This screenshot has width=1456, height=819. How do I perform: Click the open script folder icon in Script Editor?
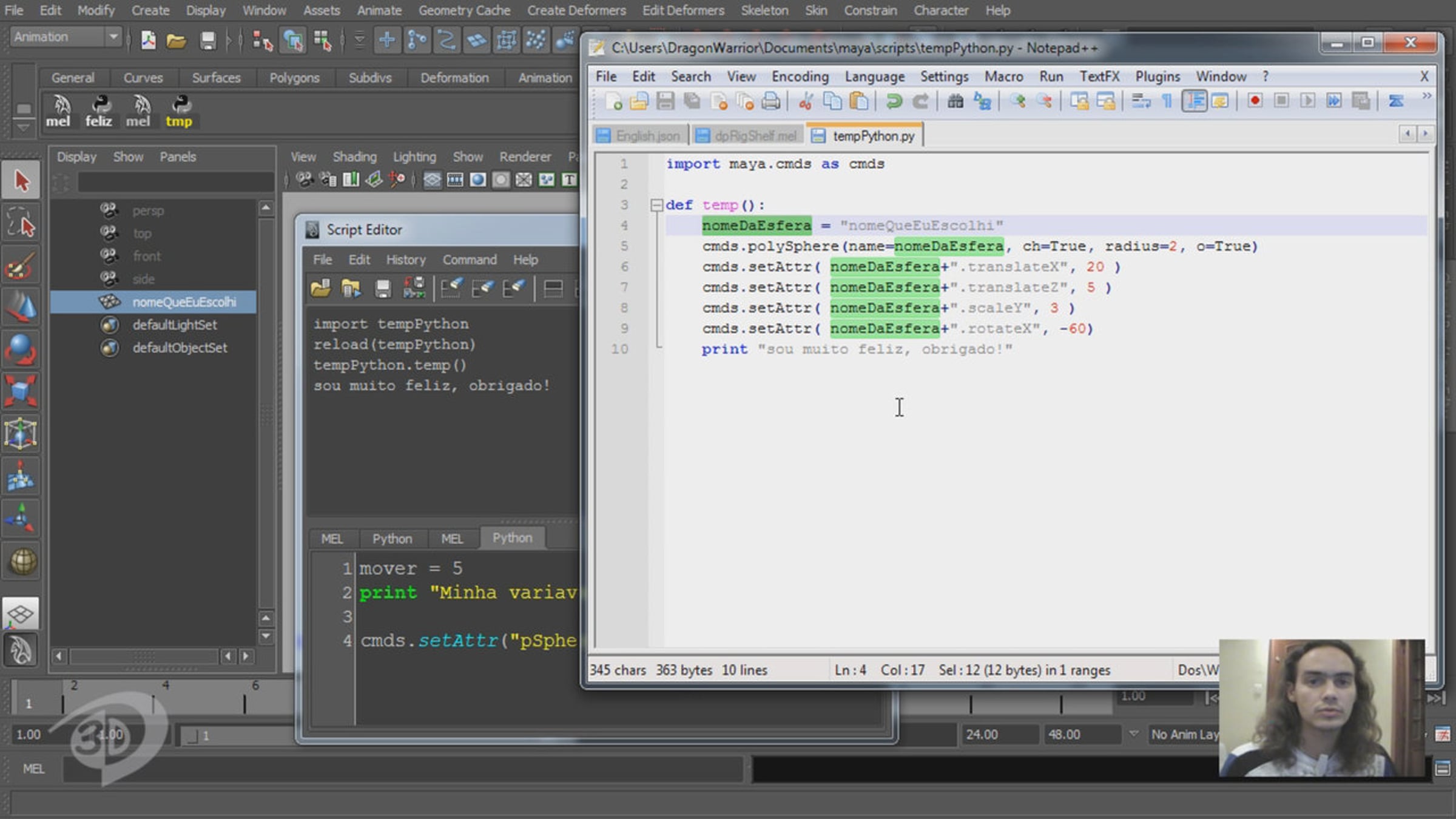(x=321, y=289)
